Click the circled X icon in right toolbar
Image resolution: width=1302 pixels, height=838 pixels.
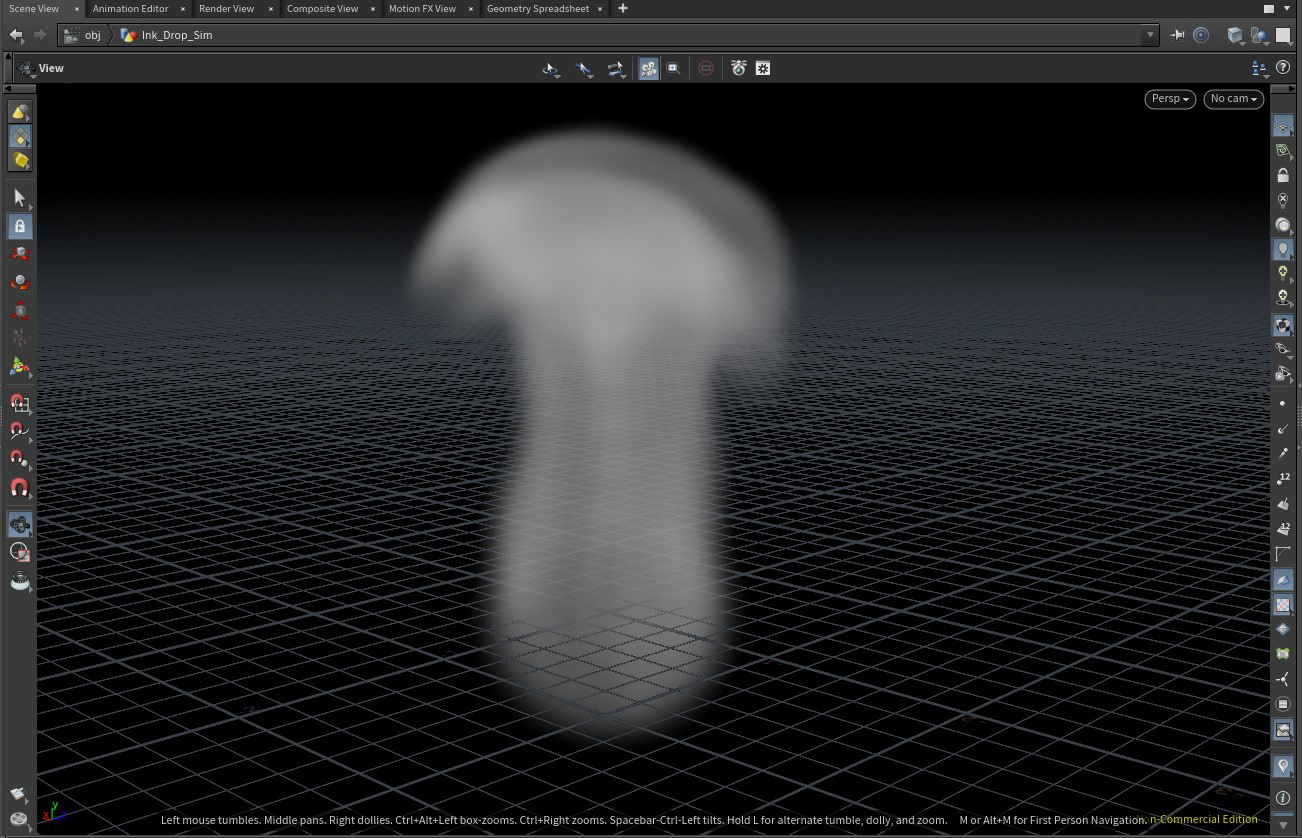pyautogui.click(x=1283, y=200)
